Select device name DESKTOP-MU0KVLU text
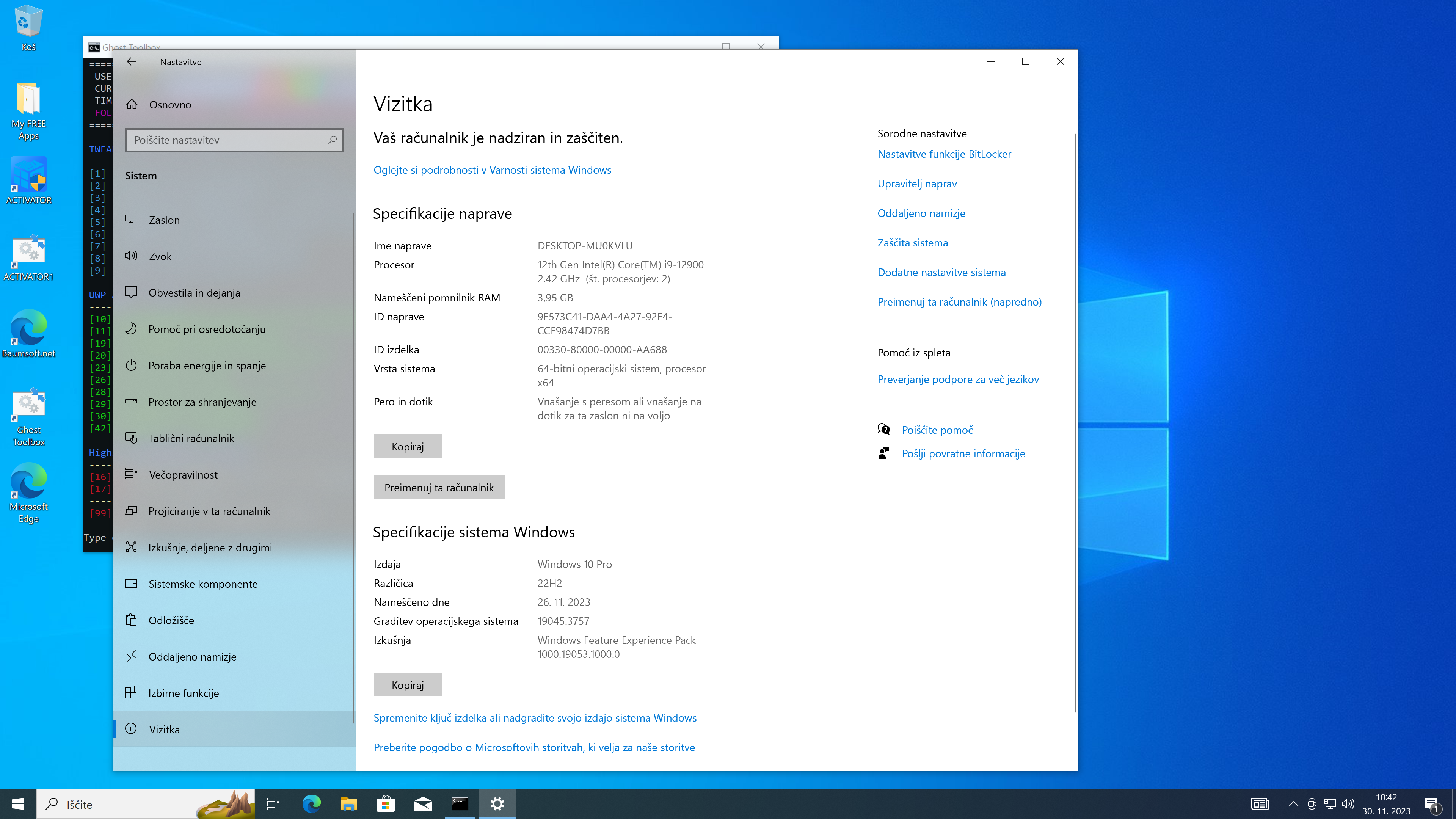1456x819 pixels. click(585, 246)
